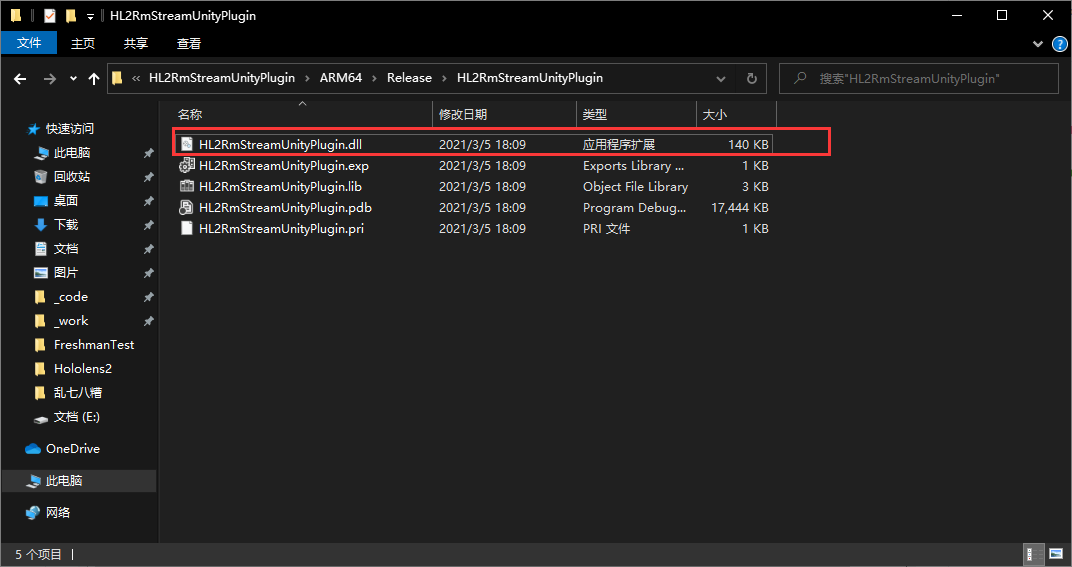Click the Release breadcrumb segment

409,78
